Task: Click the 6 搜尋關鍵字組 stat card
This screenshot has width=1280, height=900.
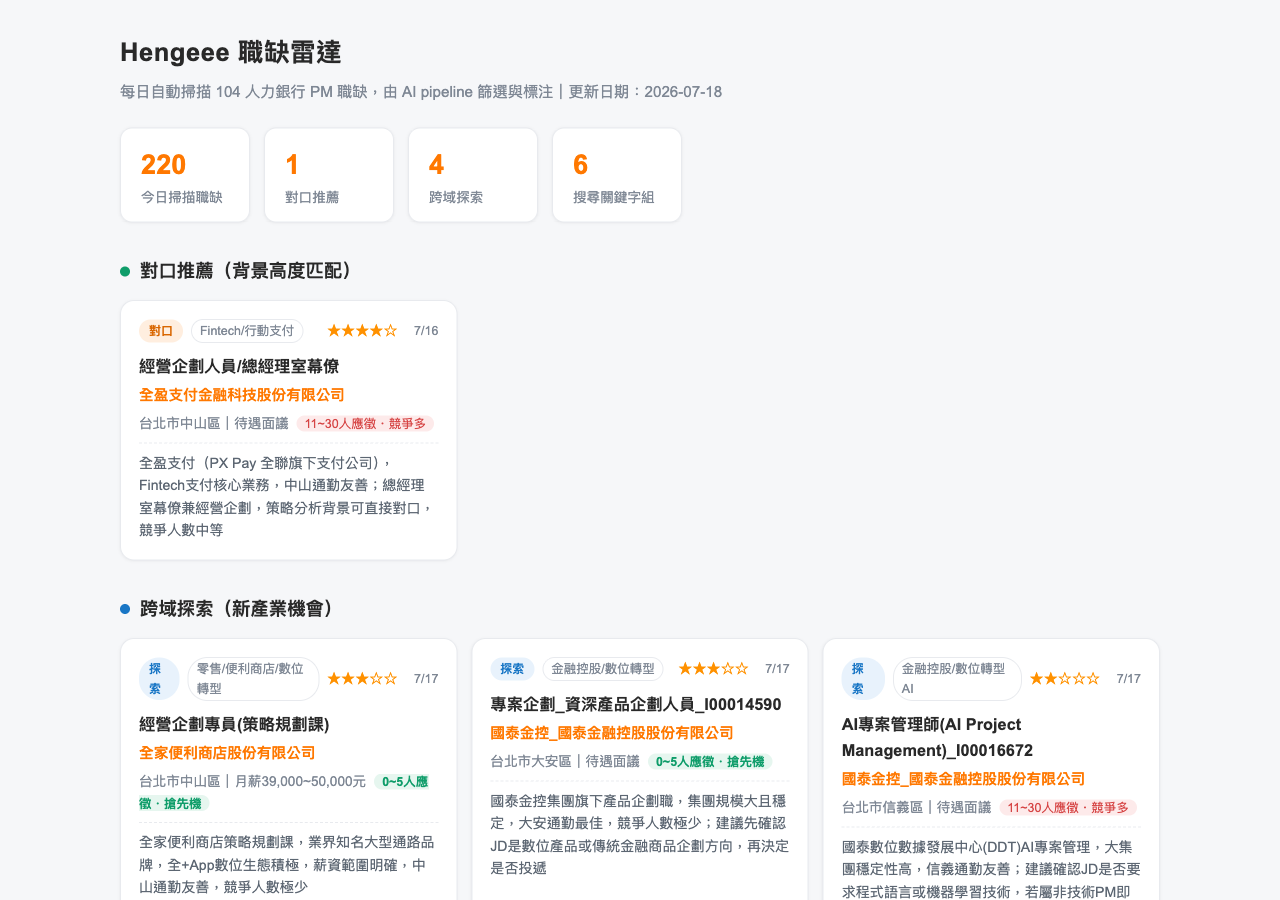Action: (x=617, y=175)
